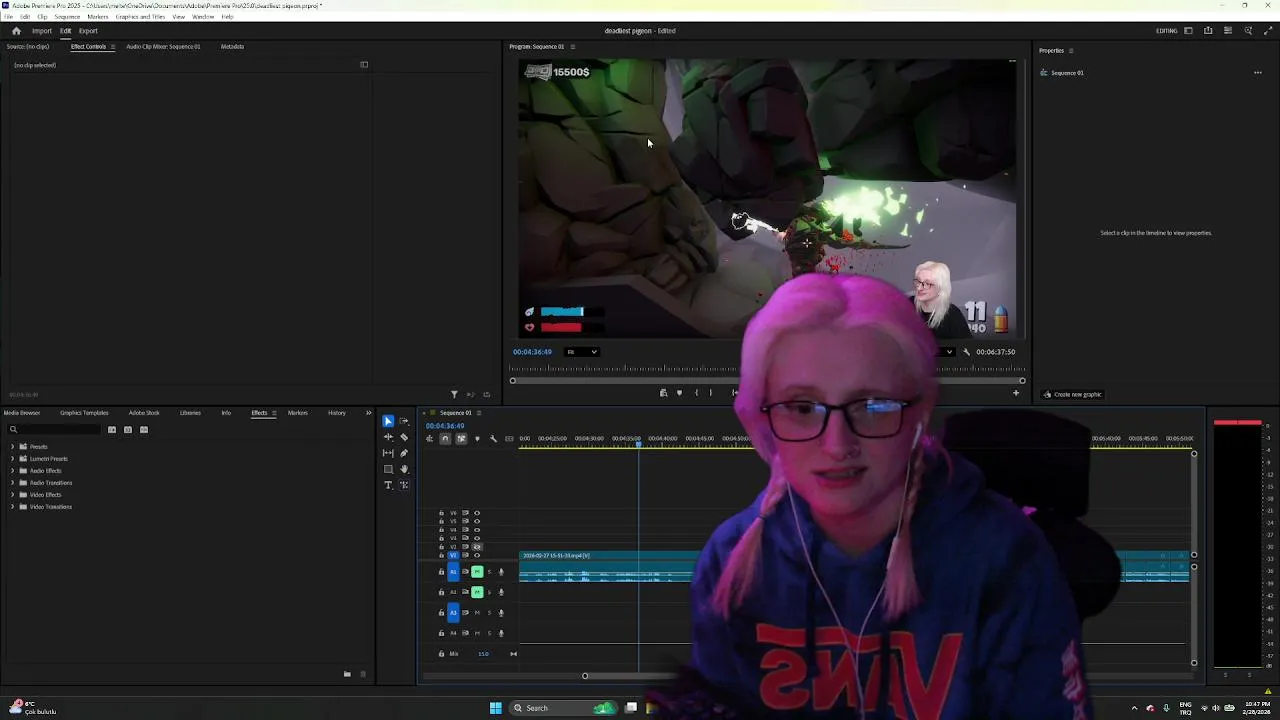1280x720 pixels.
Task: Click Create new graphic button
Action: [x=1072, y=394]
